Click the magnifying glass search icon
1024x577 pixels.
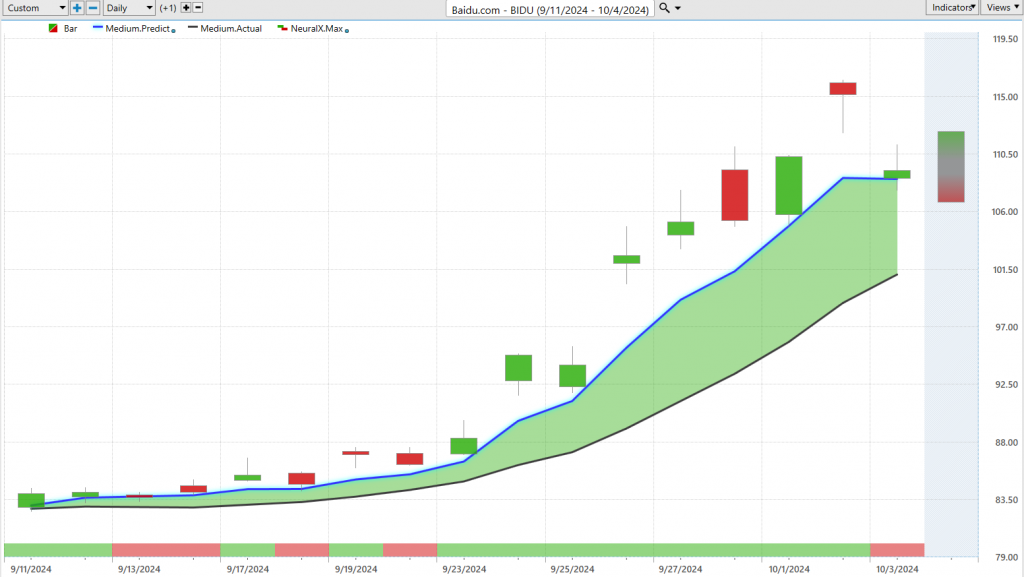click(664, 8)
